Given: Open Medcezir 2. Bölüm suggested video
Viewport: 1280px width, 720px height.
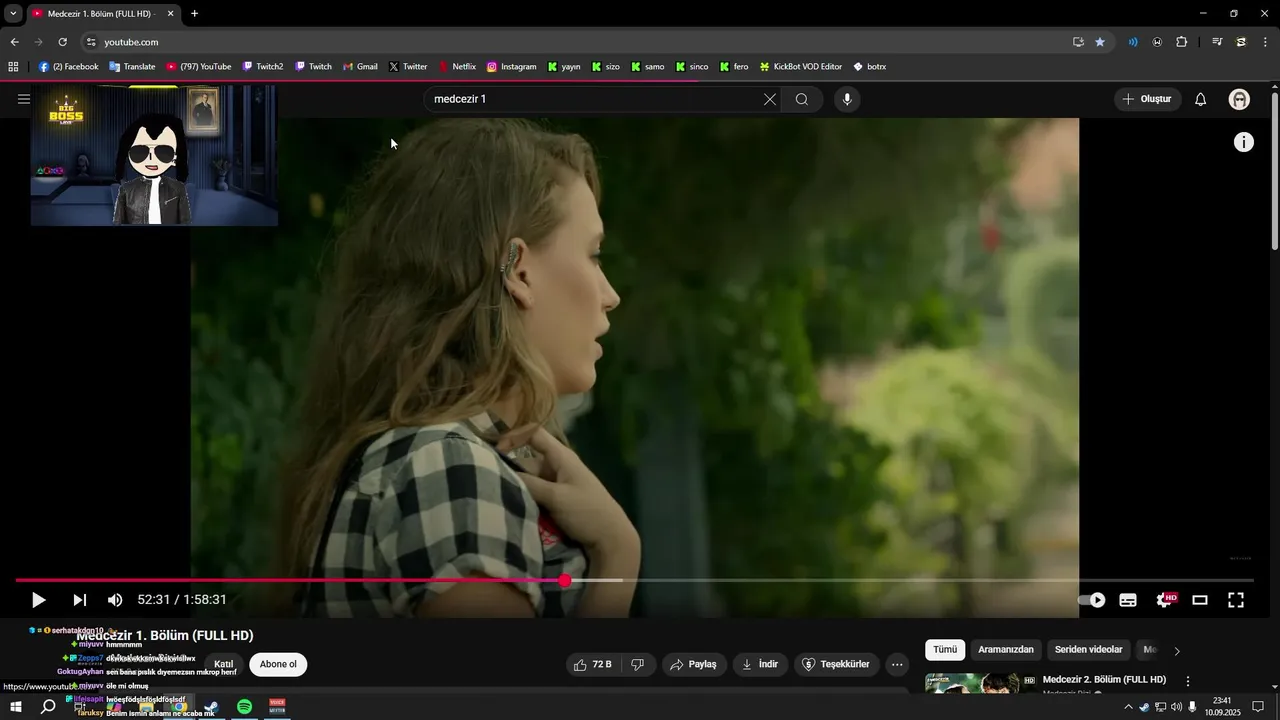Looking at the screenshot, I should pos(1104,680).
